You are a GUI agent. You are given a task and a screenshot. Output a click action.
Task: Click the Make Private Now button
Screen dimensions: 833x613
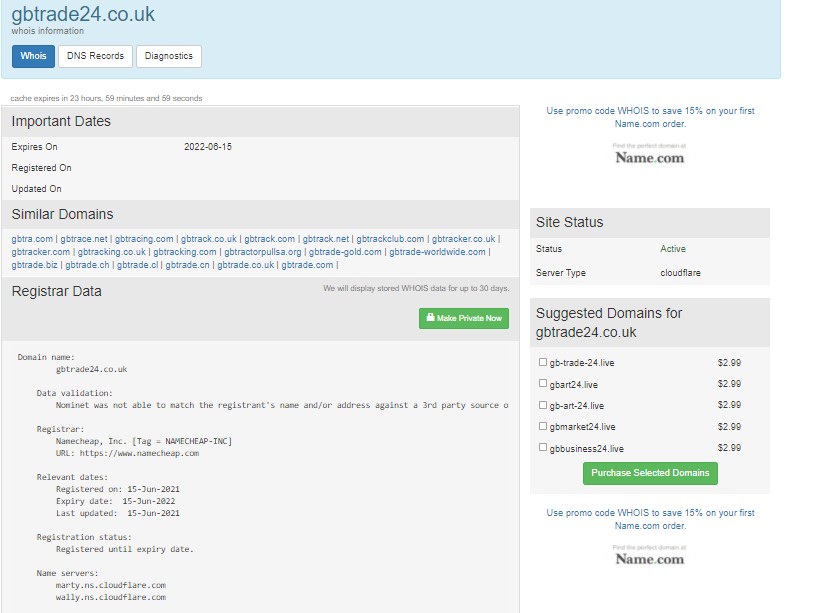tap(464, 318)
